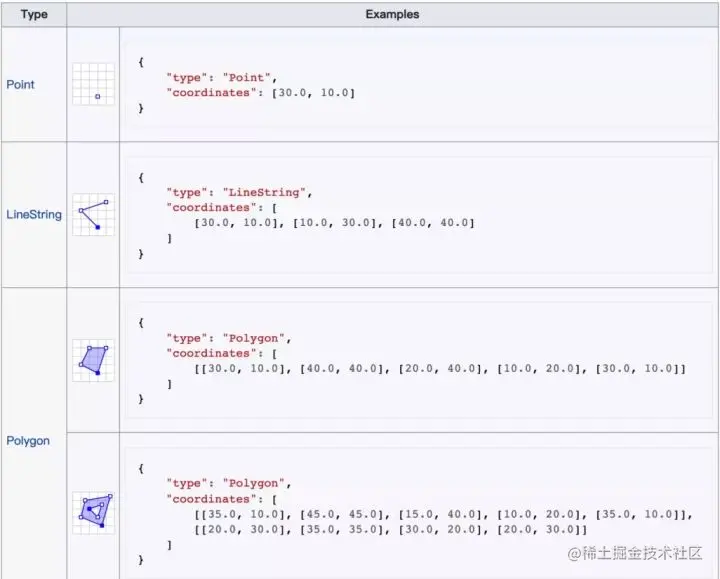
Task: Click the Polygon-with-hole thumbnail diagram
Action: coord(93,513)
